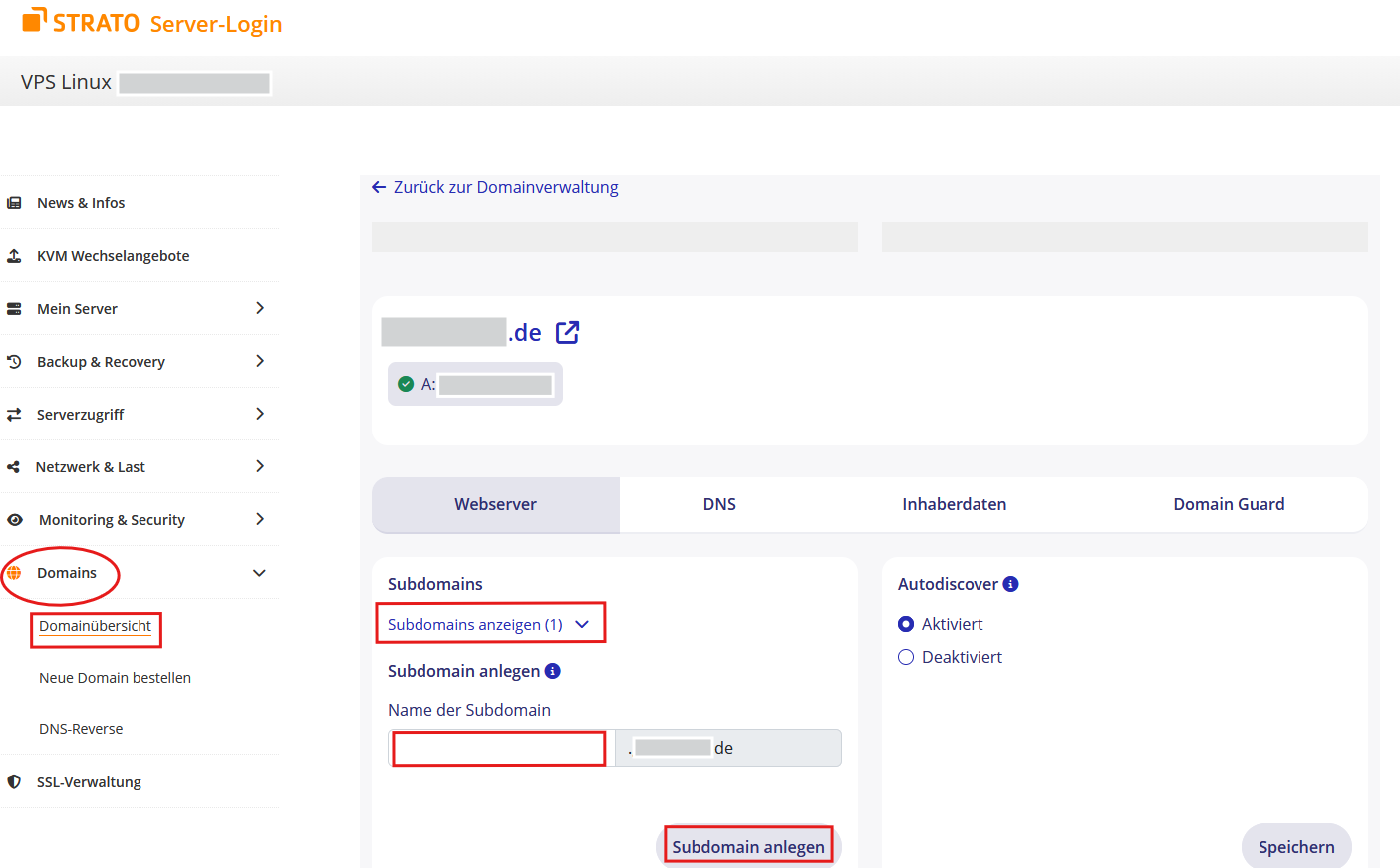Switch to the Webserver tab

[x=495, y=504]
